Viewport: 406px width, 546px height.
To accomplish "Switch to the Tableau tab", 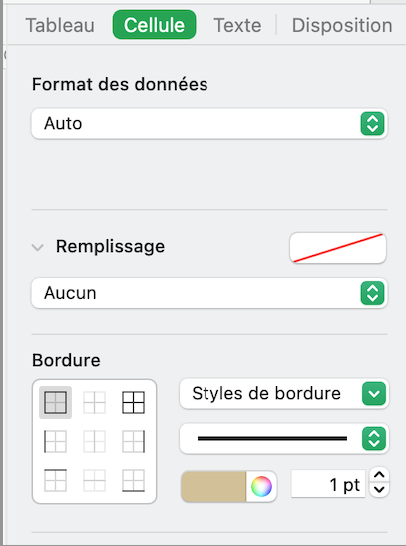I will coord(60,25).
